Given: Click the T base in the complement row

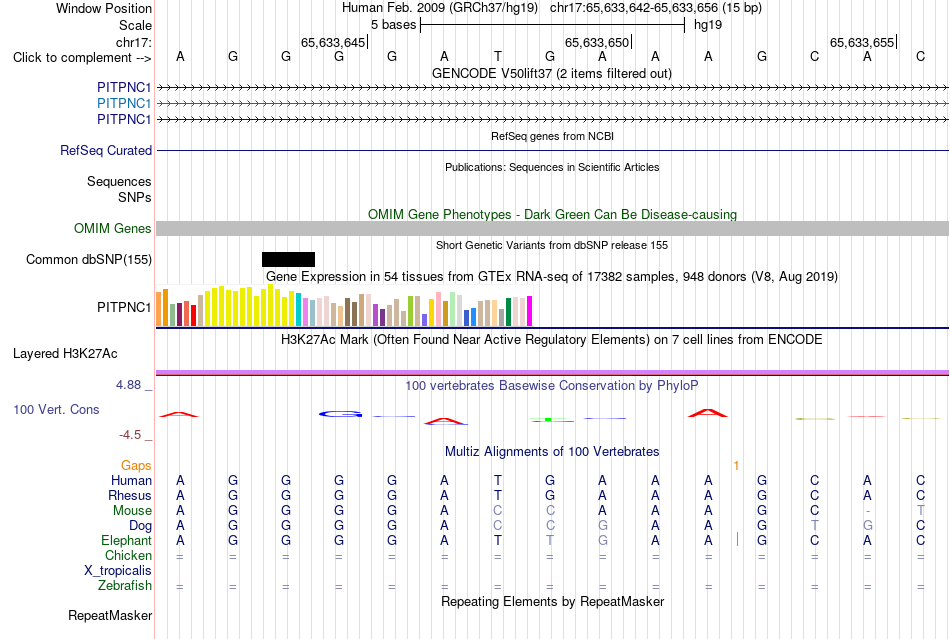Looking at the screenshot, I should coord(497,56).
